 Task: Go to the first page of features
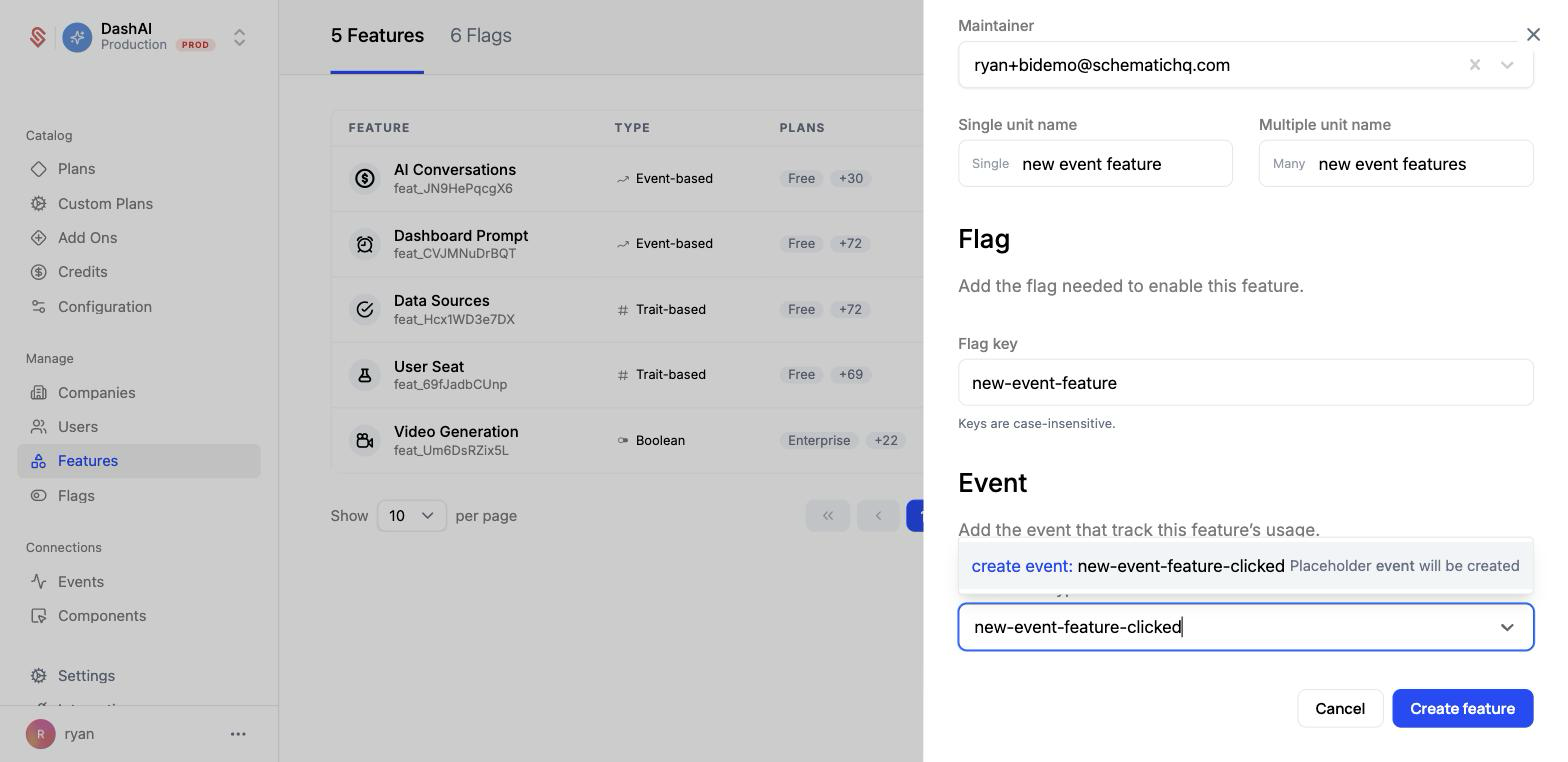coord(828,516)
